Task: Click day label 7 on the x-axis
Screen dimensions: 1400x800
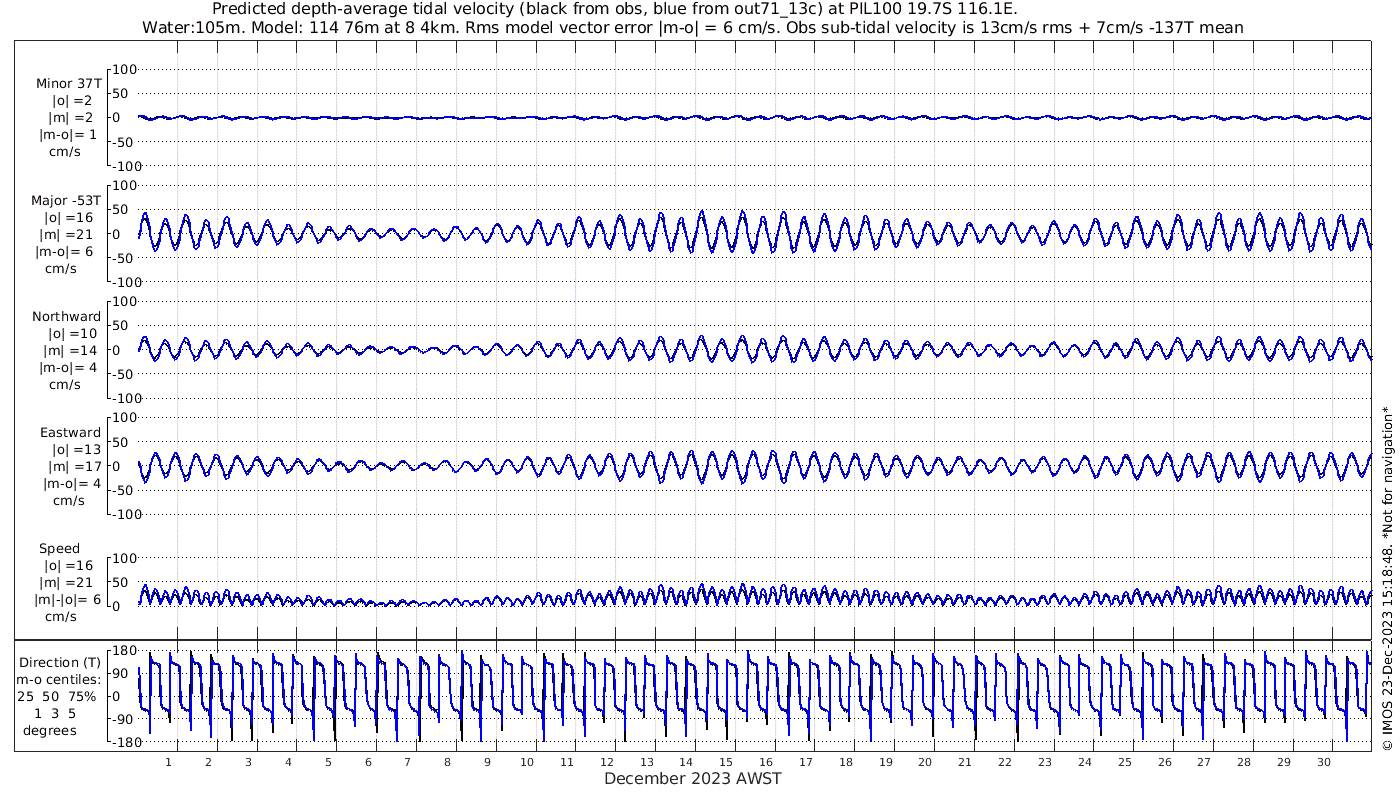Action: pos(407,761)
